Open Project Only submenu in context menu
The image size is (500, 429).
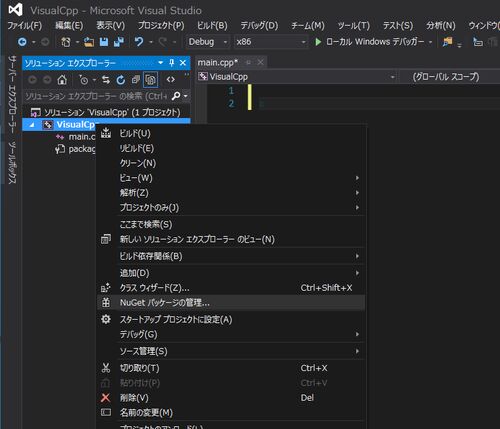[231, 208]
